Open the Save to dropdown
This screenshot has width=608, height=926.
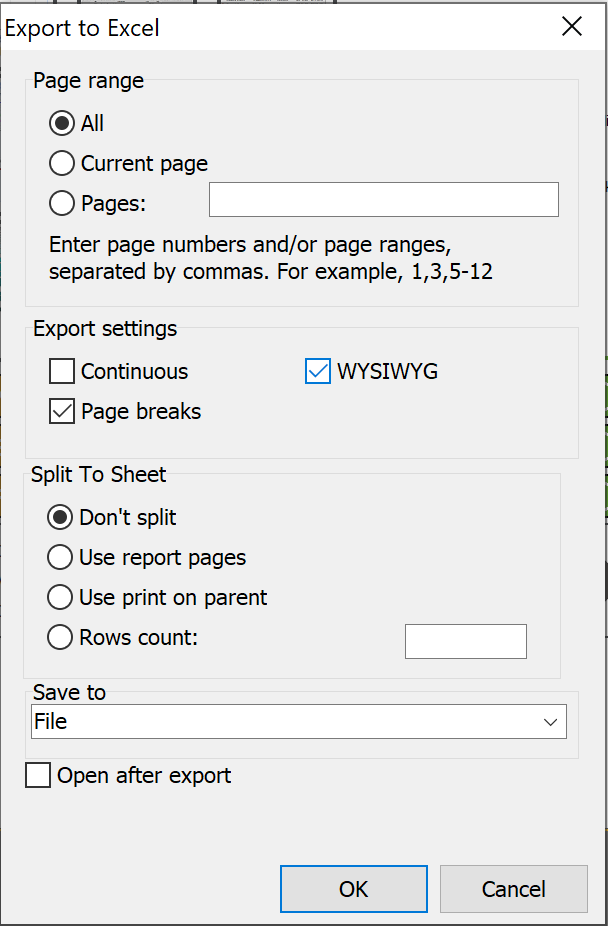299,721
